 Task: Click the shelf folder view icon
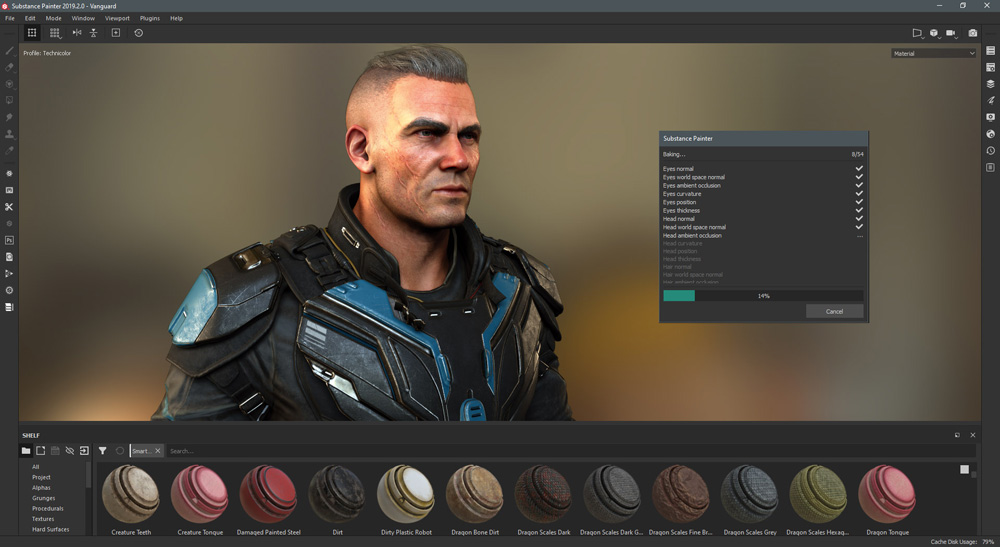(26, 451)
